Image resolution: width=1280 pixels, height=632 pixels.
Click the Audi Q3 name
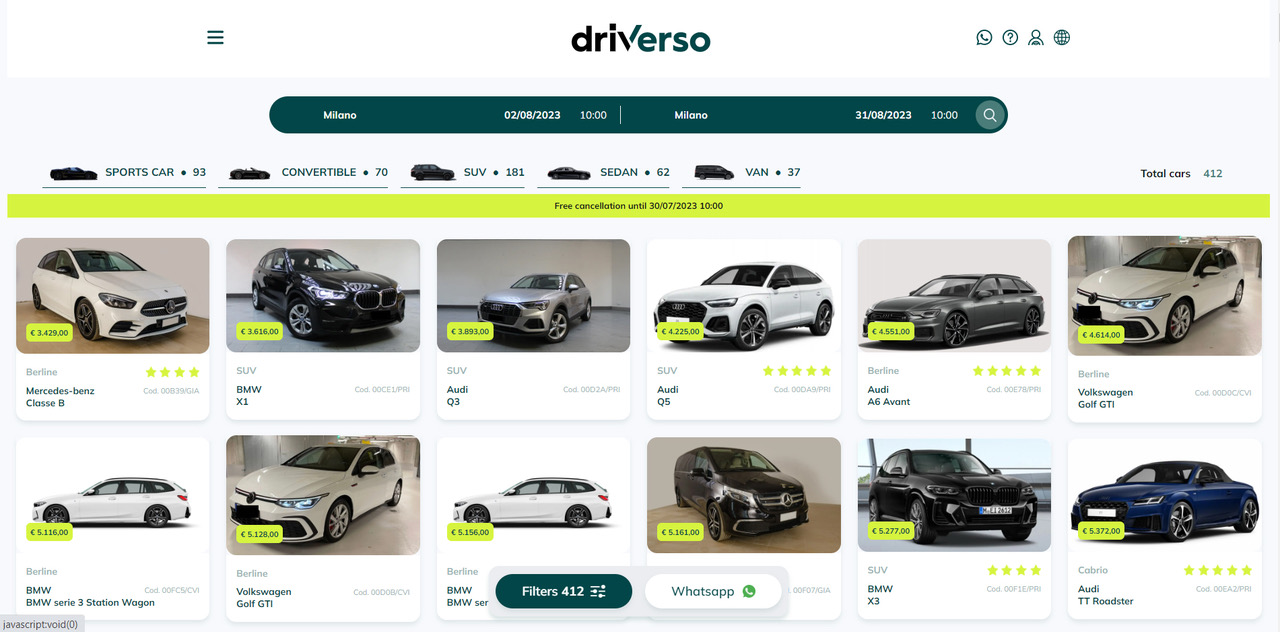pos(457,396)
